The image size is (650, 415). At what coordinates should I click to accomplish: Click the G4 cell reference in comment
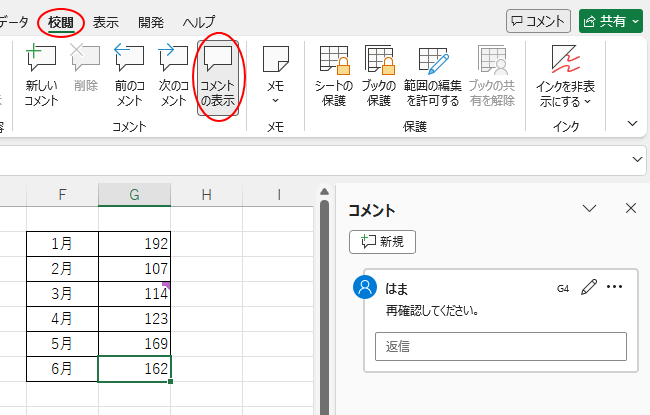coord(563,289)
